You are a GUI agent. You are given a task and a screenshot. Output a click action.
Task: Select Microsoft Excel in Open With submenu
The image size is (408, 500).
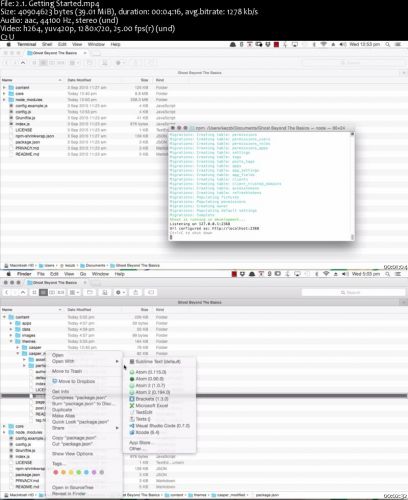(x=149, y=406)
